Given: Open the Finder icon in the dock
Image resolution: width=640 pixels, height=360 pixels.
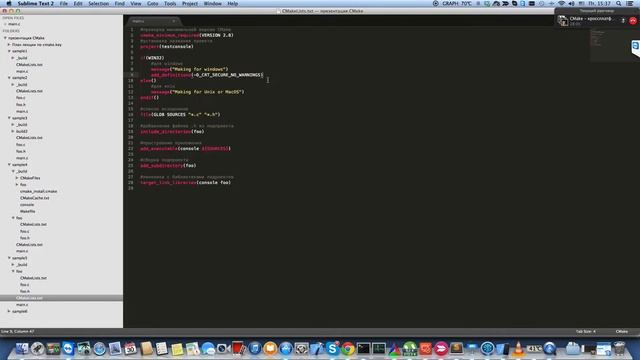Looking at the screenshot, I should click(22, 349).
